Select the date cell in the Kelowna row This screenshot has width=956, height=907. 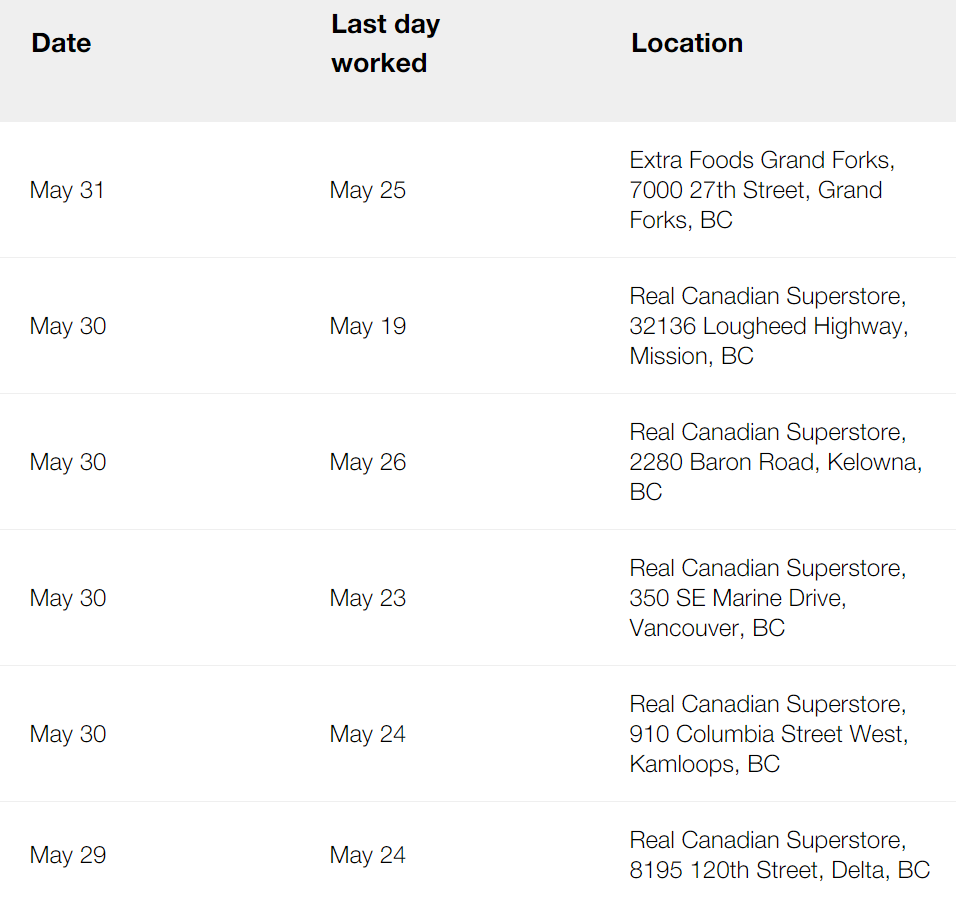[x=68, y=462]
